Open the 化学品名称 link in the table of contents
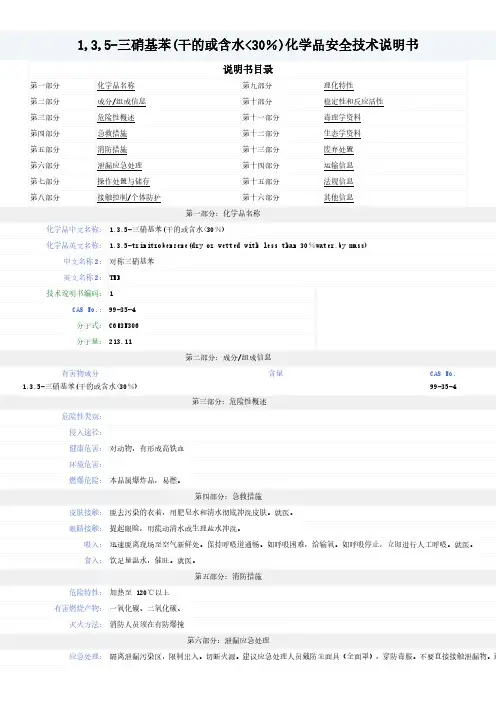The image size is (496, 702). point(115,85)
